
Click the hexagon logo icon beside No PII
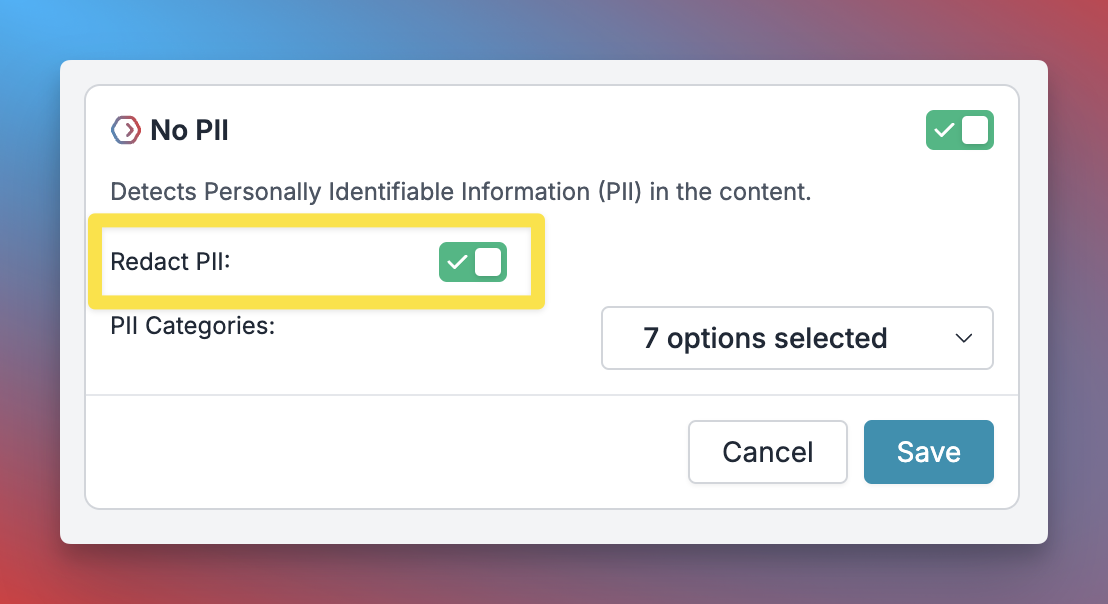(x=126, y=131)
